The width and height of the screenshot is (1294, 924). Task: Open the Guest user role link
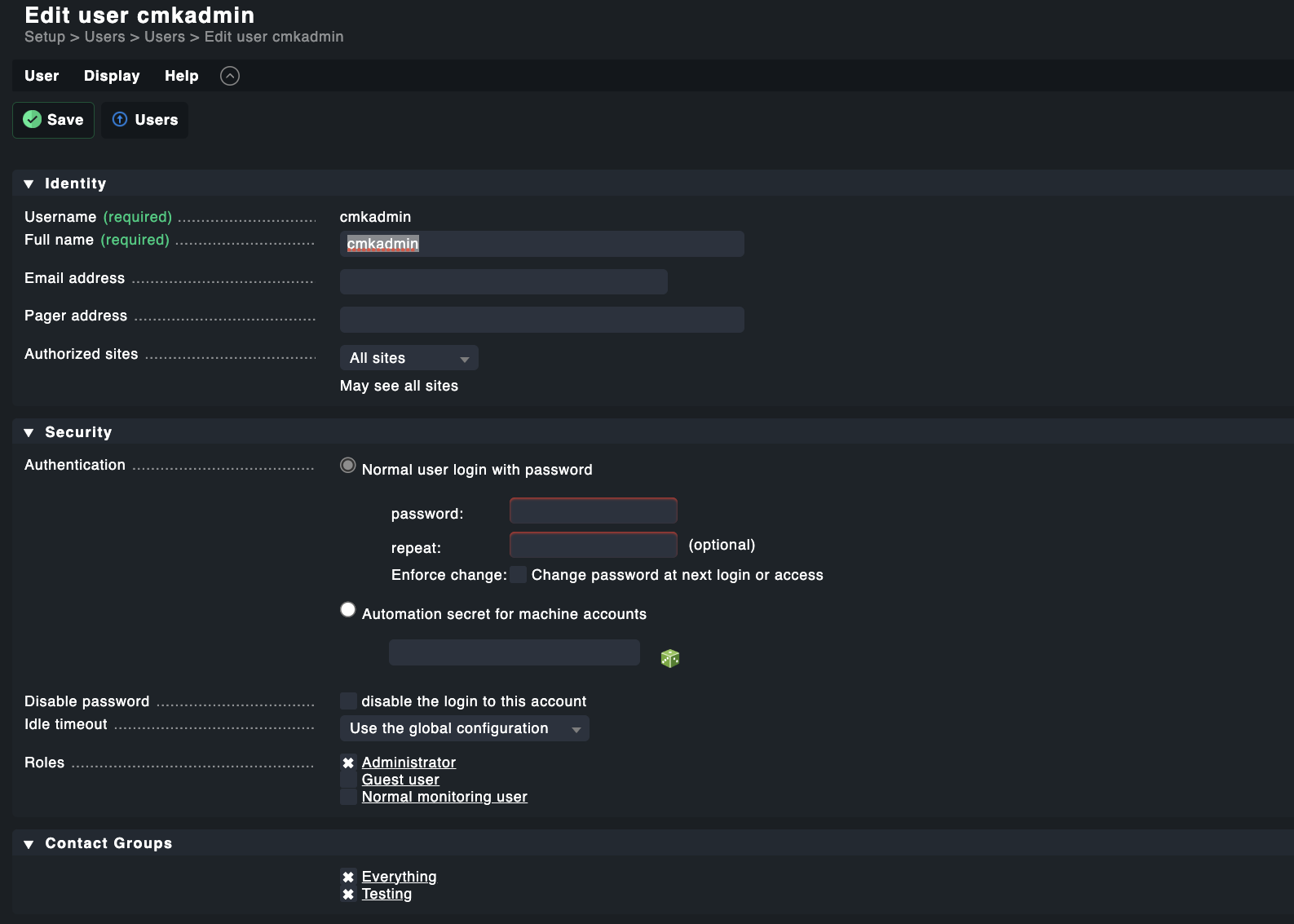400,780
